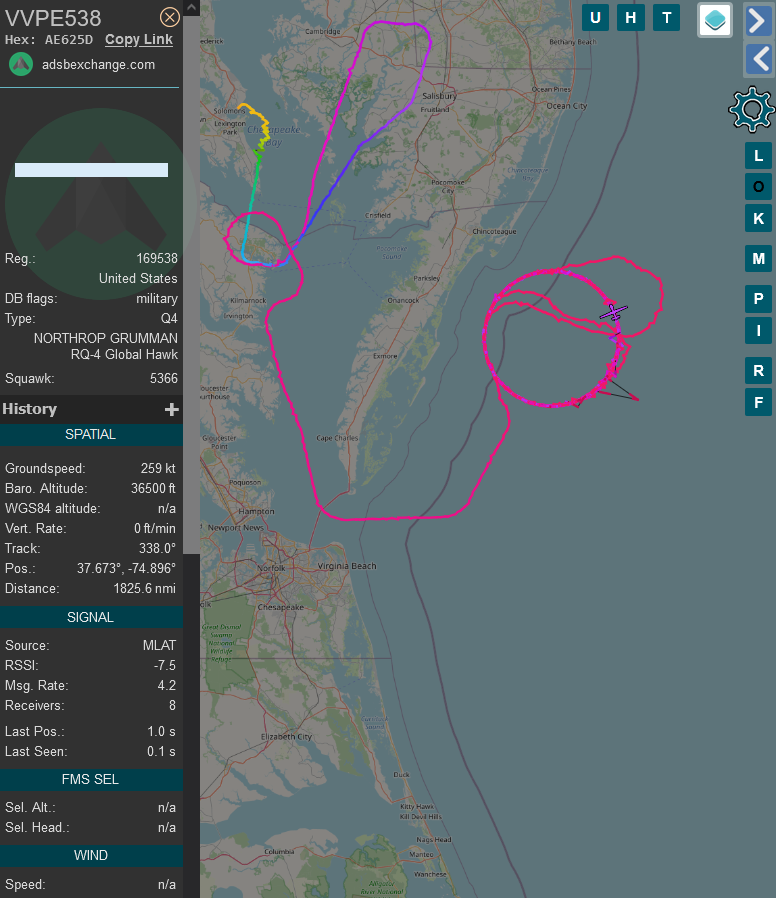This screenshot has width=776, height=898.
Task: Click the F map option button
Action: [758, 402]
